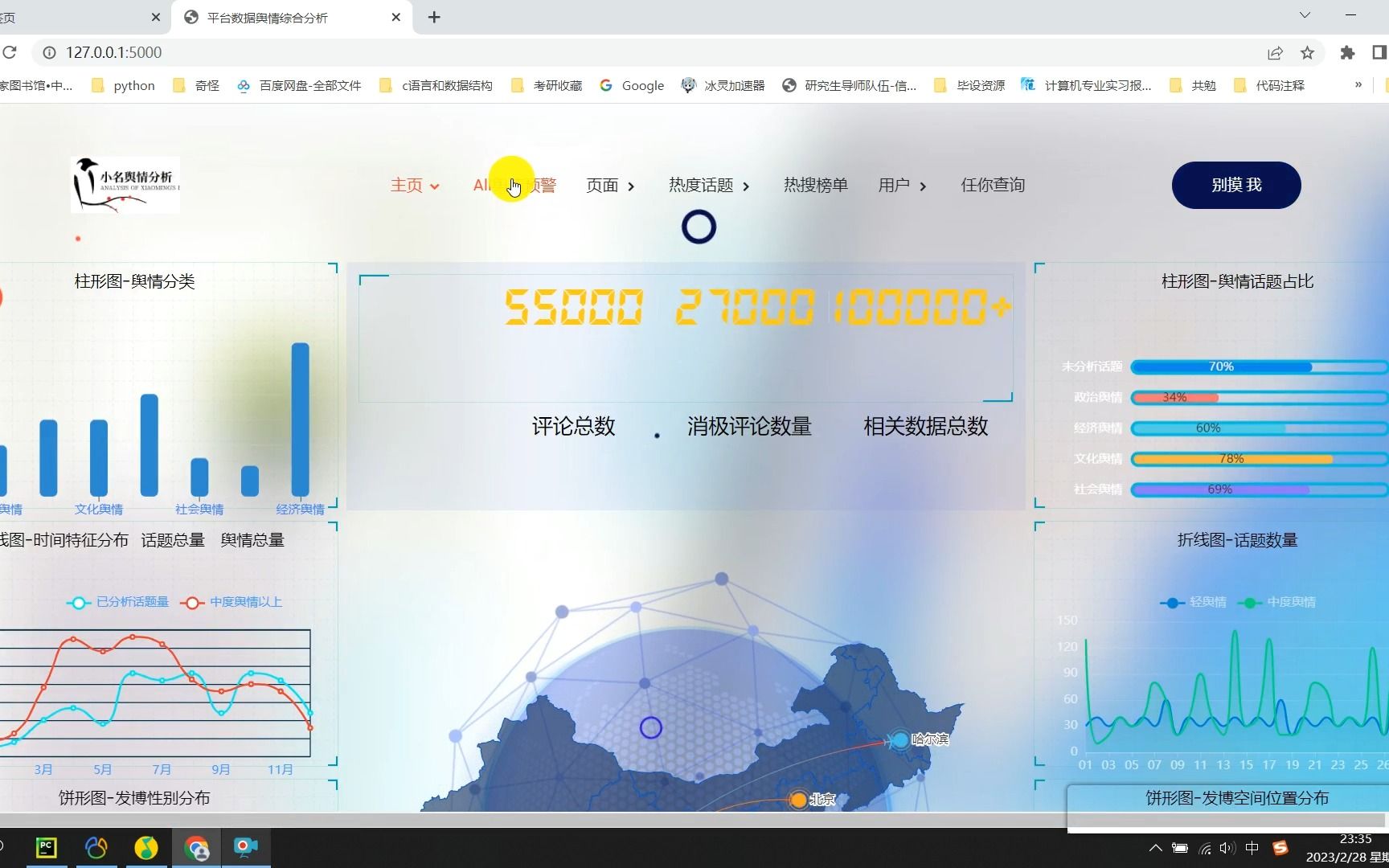Image resolution: width=1389 pixels, height=868 pixels.
Task: Click the 55000 评论总数 counter
Action: 574,307
